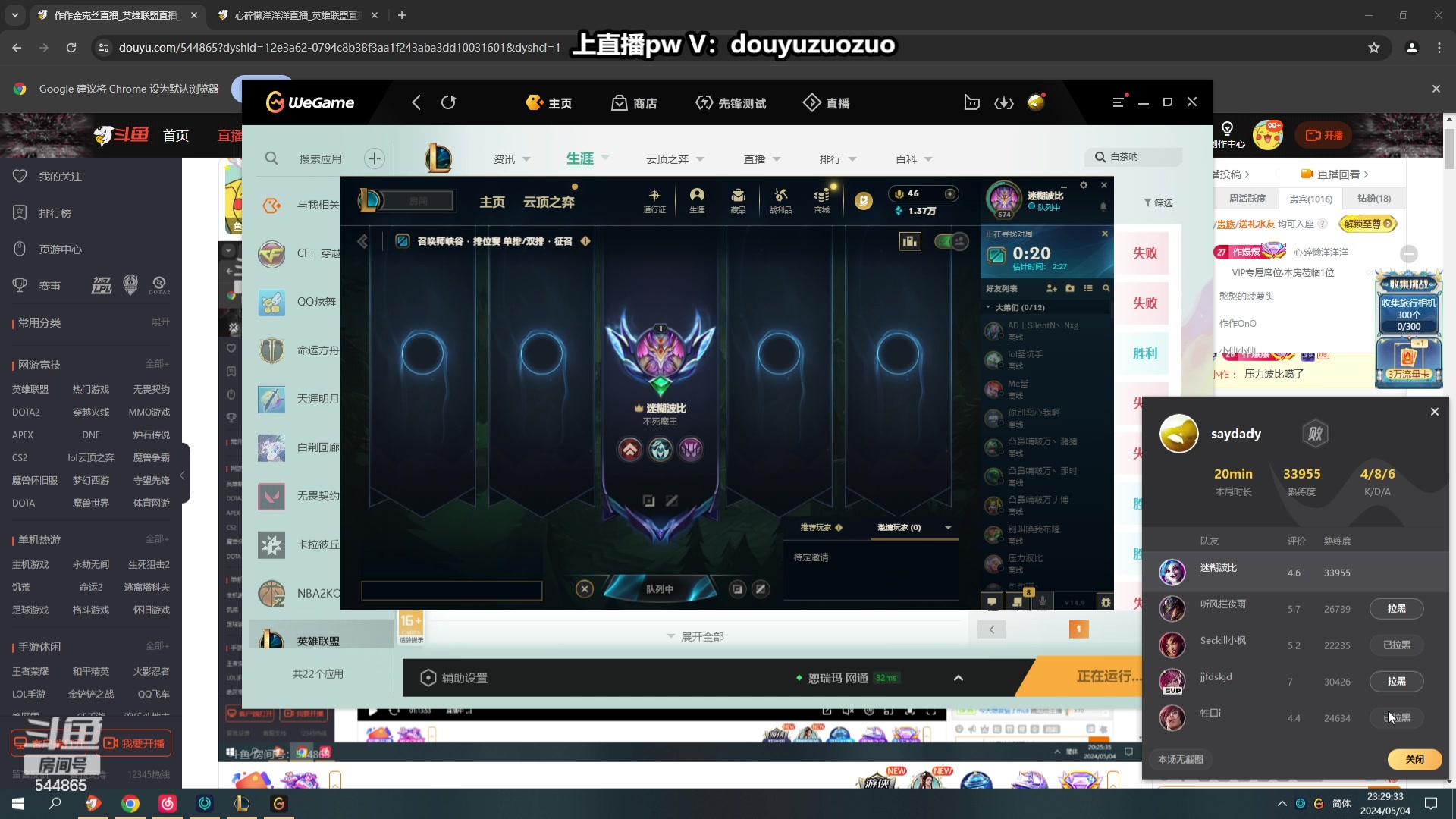Click 拉黑 button for jjfdskjd

(1396, 682)
